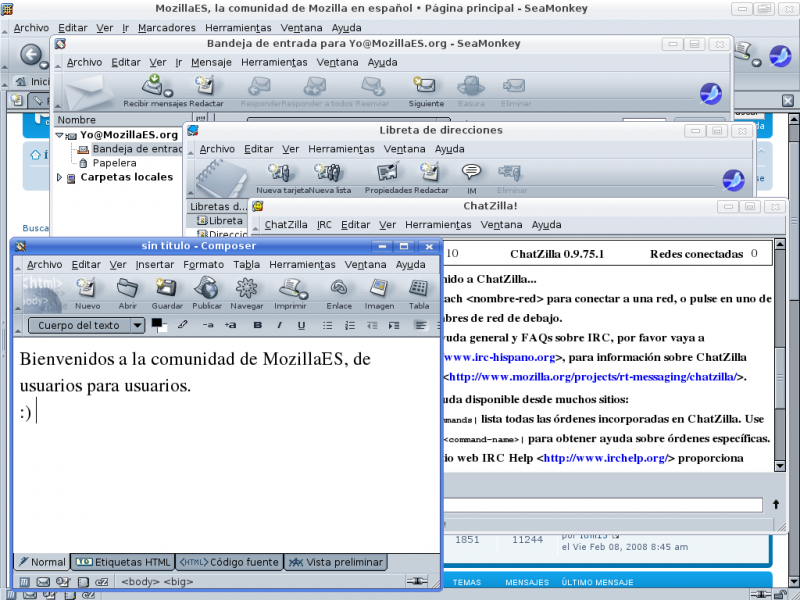Screen dimensions: 800x600
Task: Open Tabla menu in Composer
Action: click(246, 264)
